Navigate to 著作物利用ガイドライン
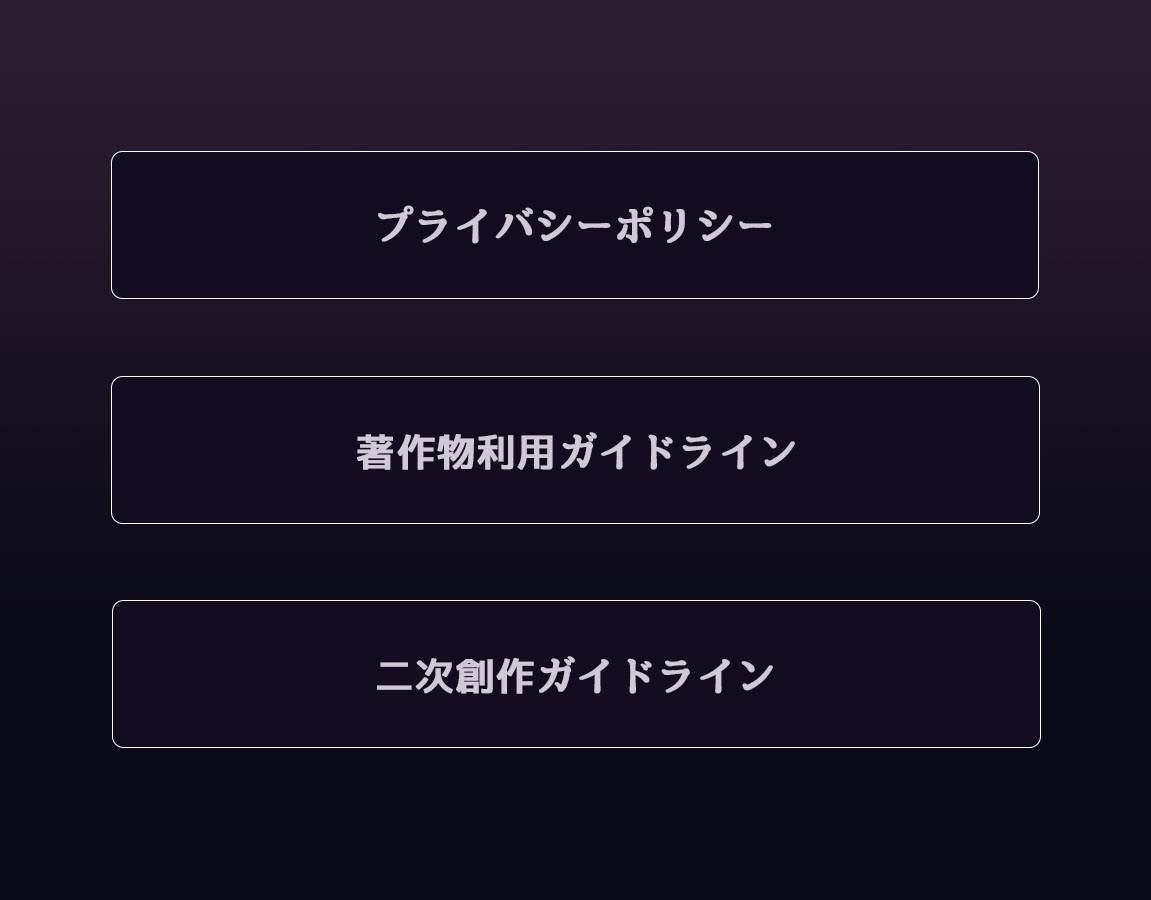Screen dimensions: 1151x900 575,451
